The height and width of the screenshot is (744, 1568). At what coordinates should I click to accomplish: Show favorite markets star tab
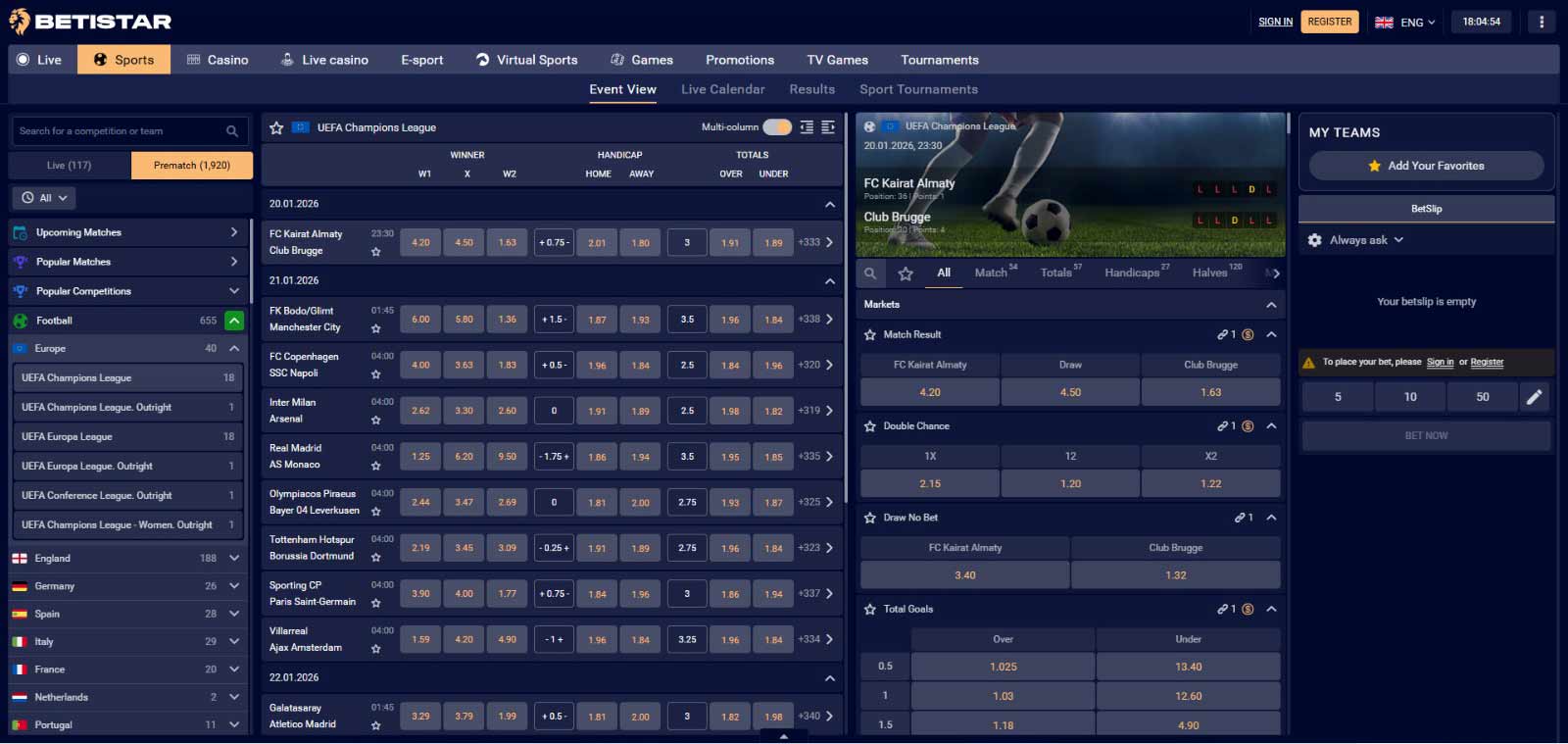(x=906, y=273)
